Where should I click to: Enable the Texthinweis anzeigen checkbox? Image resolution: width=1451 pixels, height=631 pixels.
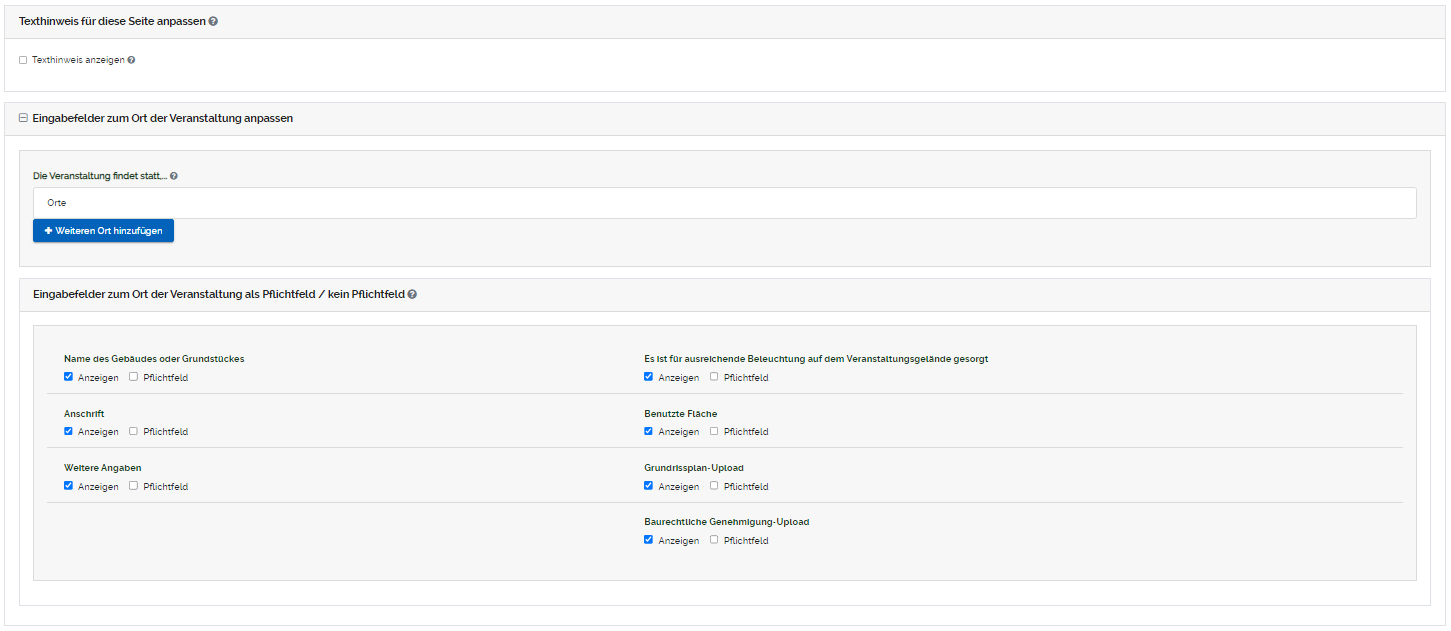23,60
